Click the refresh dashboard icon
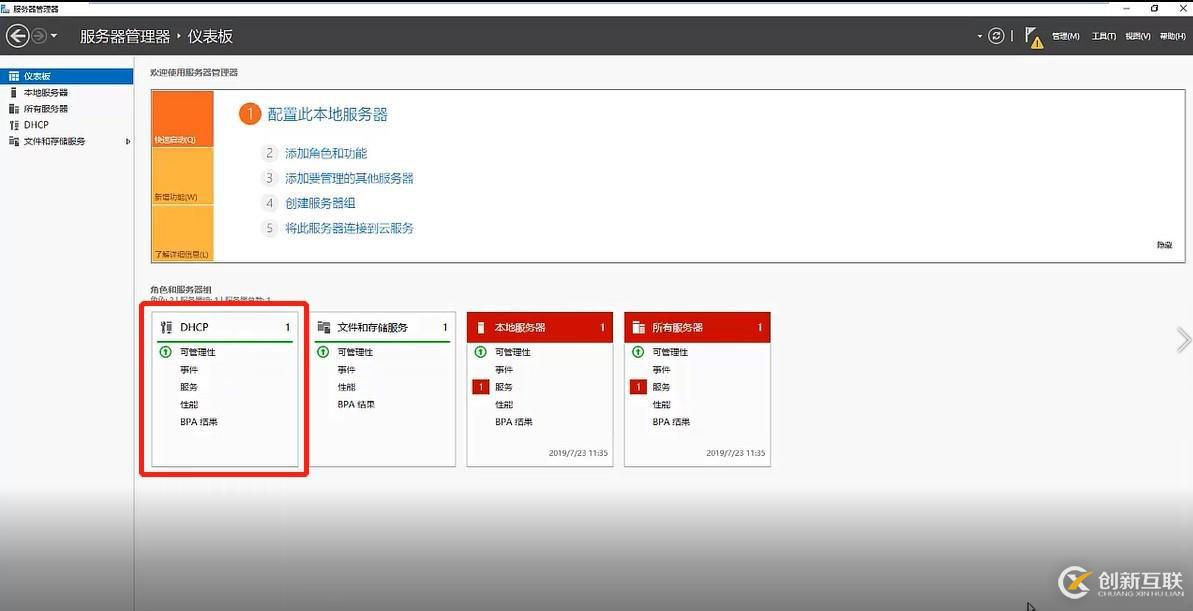1193x611 pixels. 996,36
